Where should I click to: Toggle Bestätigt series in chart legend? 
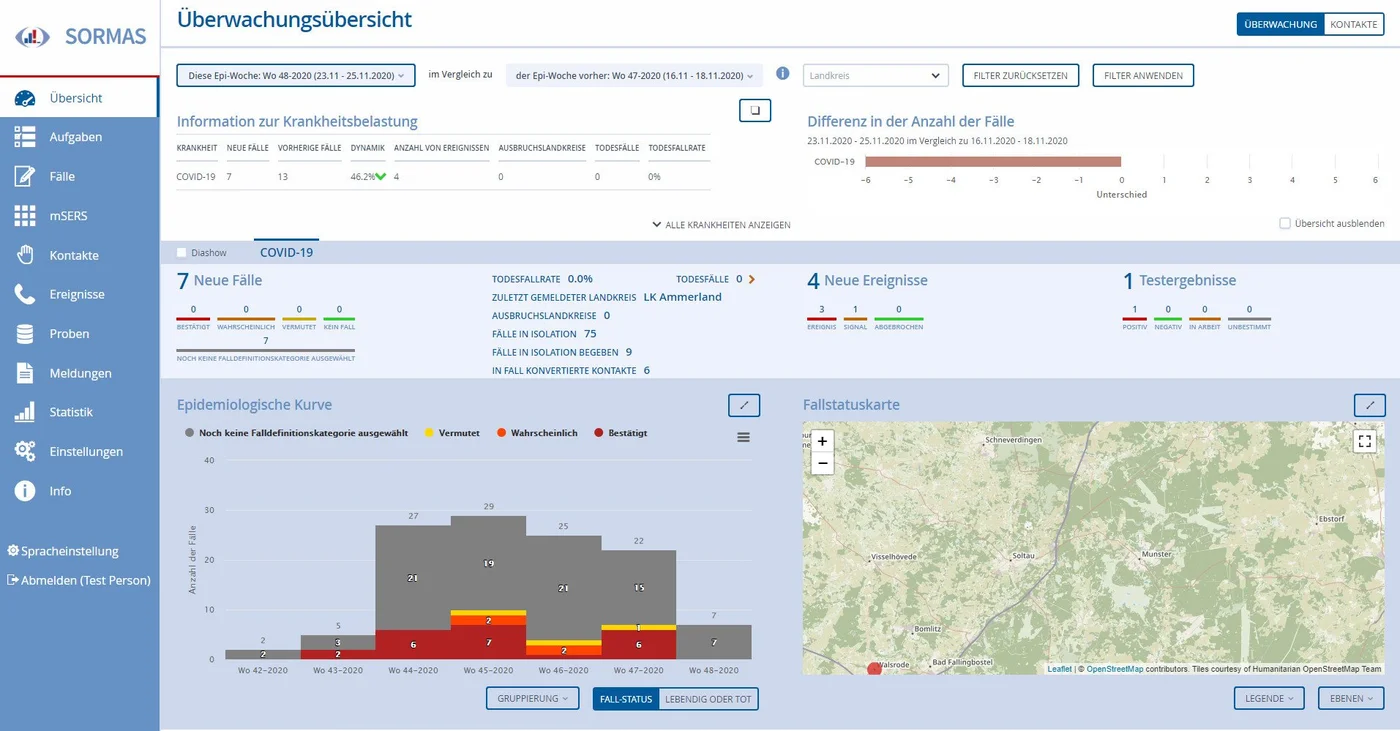click(x=620, y=433)
